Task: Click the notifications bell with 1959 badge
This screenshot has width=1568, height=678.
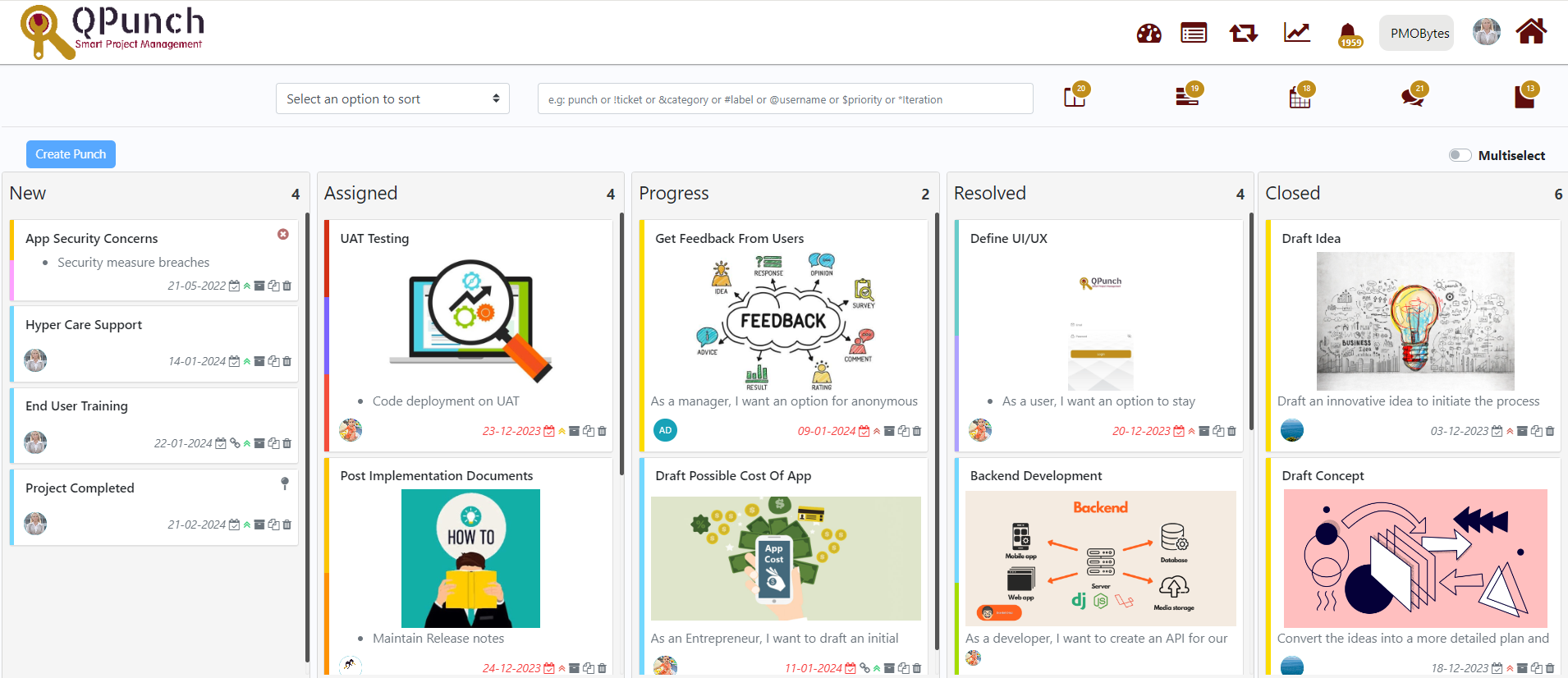Action: tap(1348, 34)
